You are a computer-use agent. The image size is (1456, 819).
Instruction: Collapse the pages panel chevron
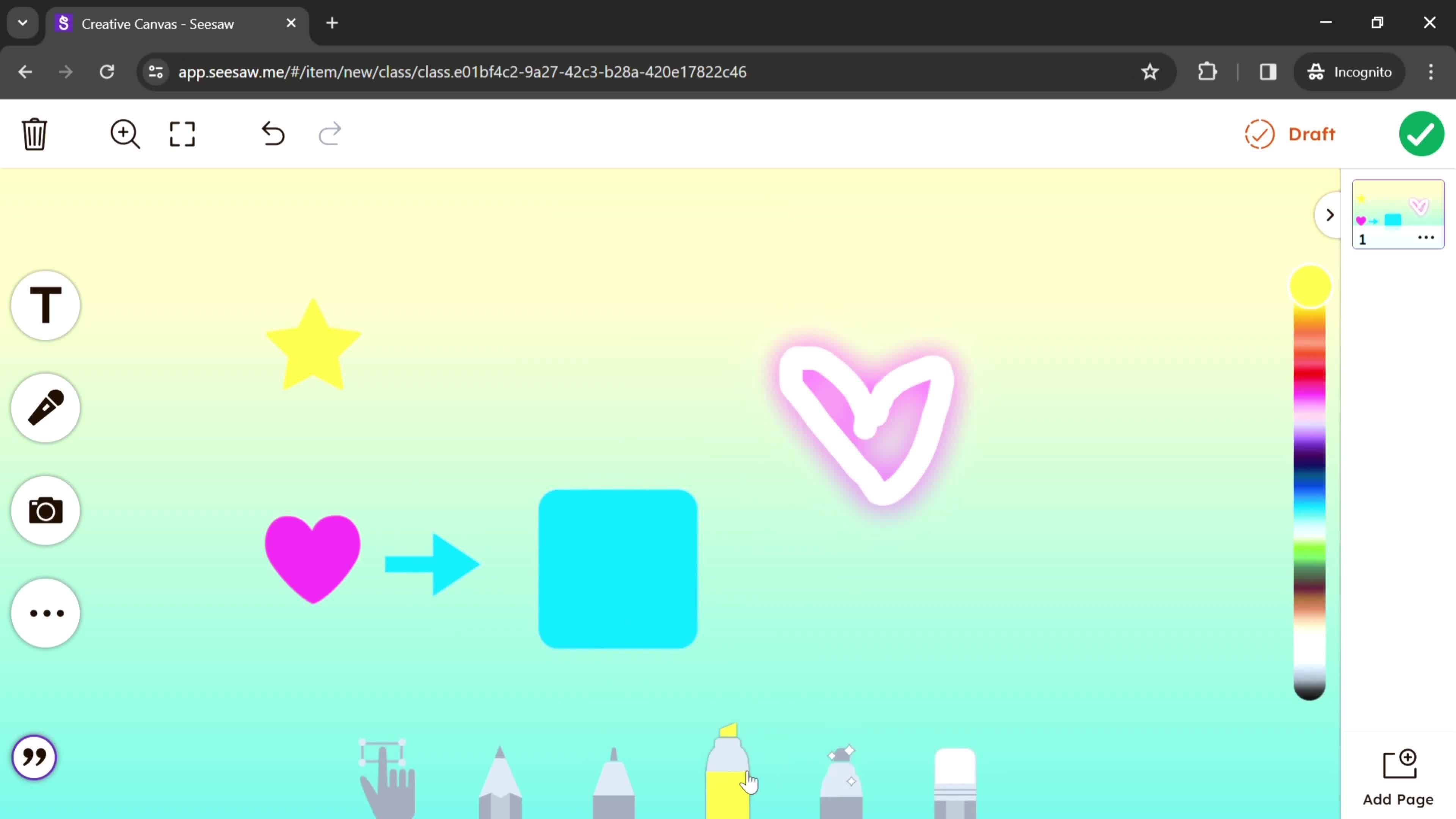(x=1329, y=215)
